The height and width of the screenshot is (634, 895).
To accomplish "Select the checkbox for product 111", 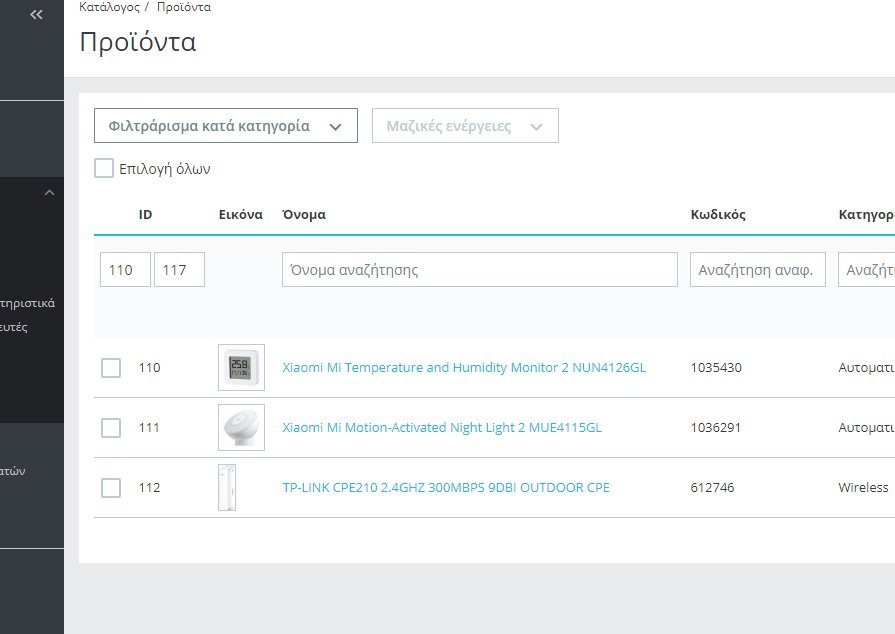I will [111, 427].
